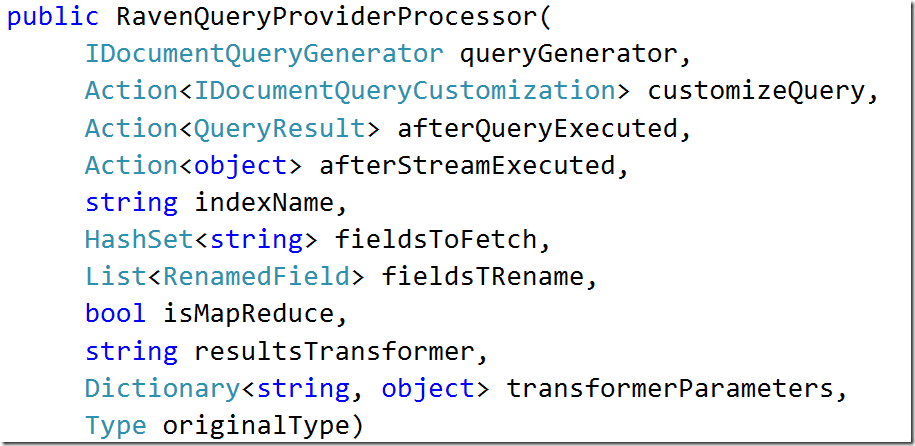This screenshot has height=446, width=915.
Task: Select the HashSet type name
Action: pyautogui.click(x=139, y=240)
